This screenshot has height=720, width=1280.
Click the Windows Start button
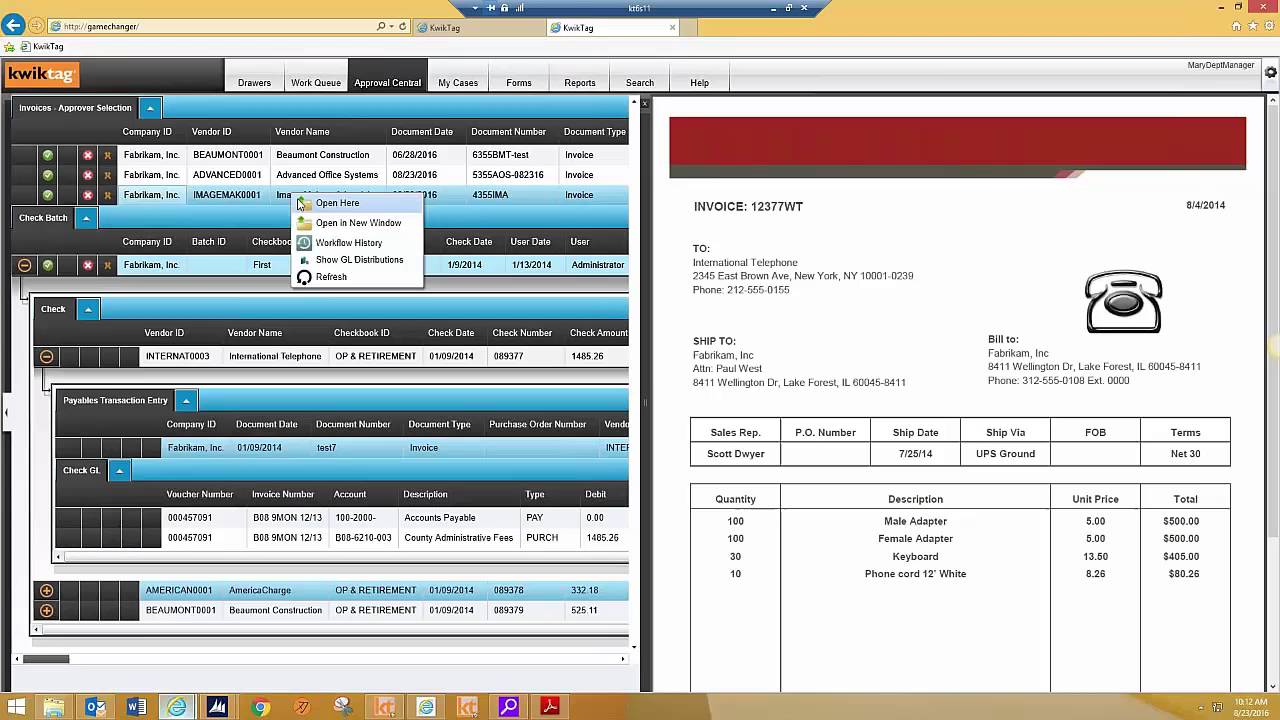[x=15, y=707]
